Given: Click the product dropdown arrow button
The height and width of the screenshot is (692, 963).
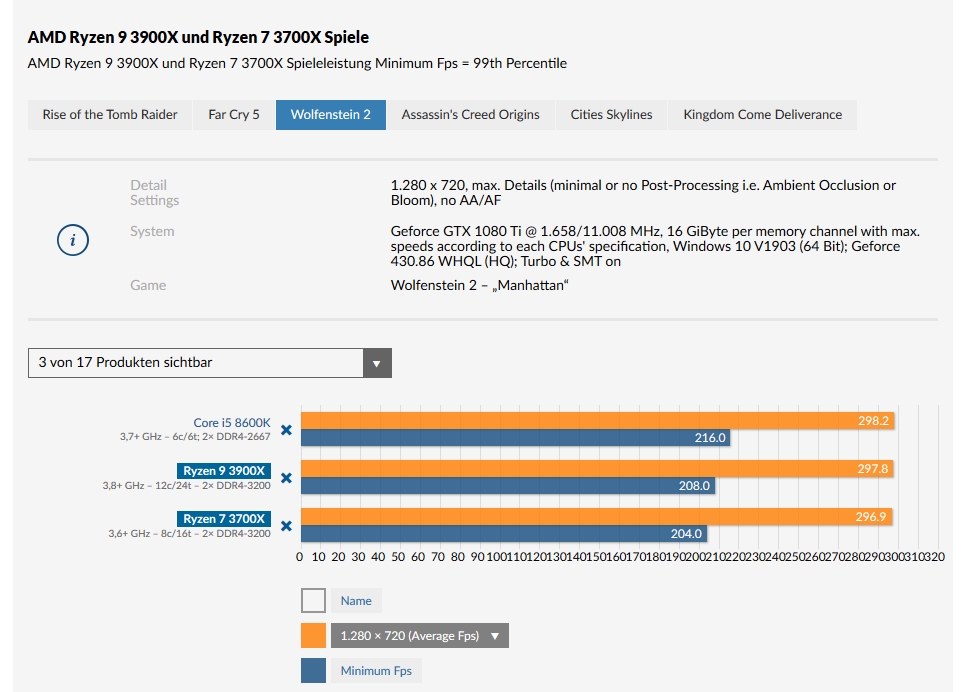Looking at the screenshot, I should click(x=377, y=363).
